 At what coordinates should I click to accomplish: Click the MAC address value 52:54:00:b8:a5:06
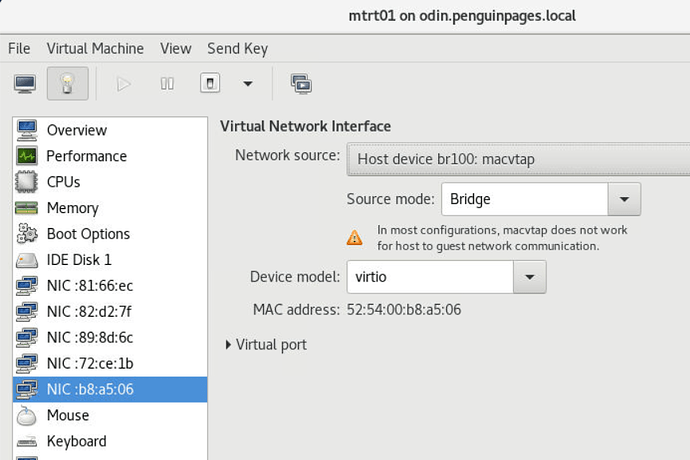404,309
